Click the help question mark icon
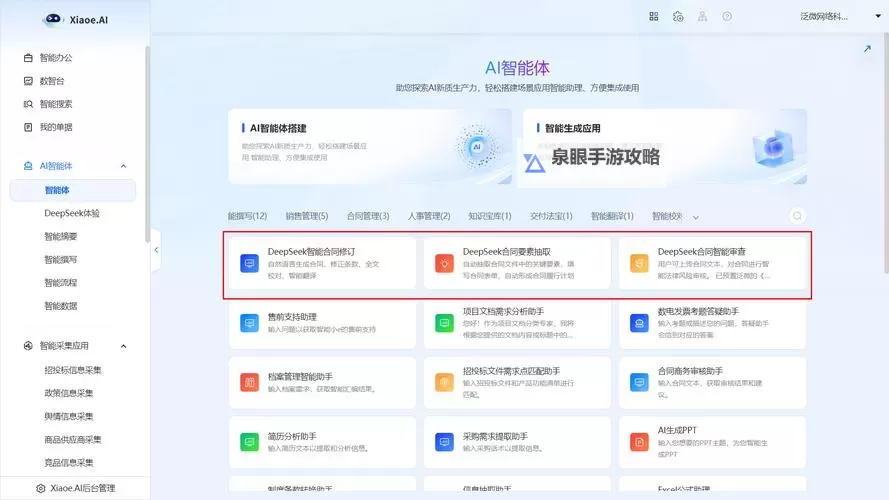889x500 pixels. click(x=727, y=16)
